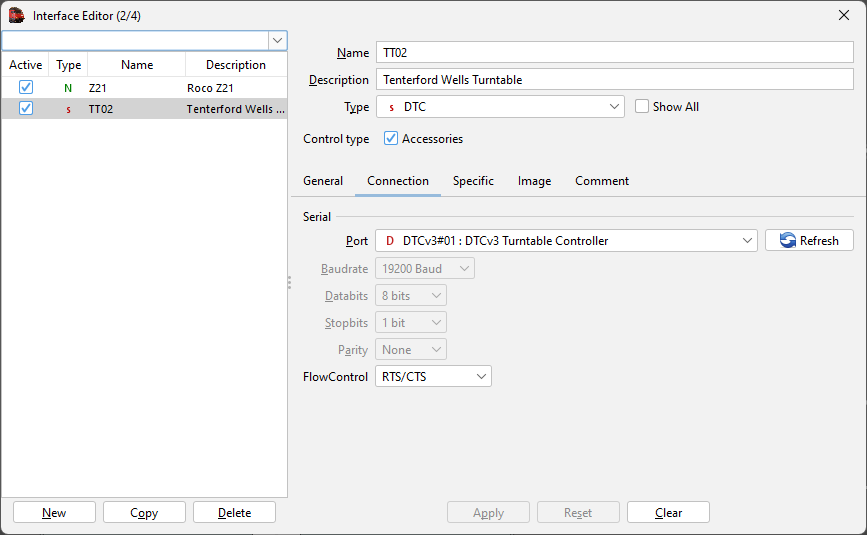
Task: Click the New button
Action: [x=54, y=513]
